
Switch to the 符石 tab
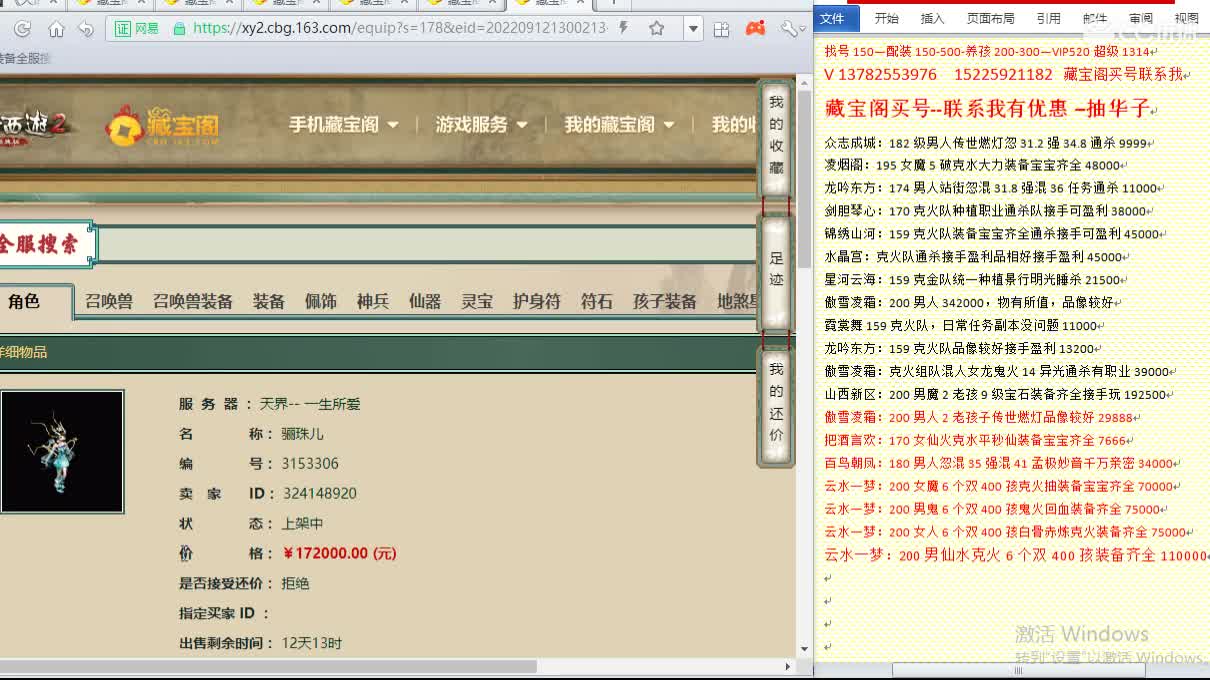click(x=597, y=301)
